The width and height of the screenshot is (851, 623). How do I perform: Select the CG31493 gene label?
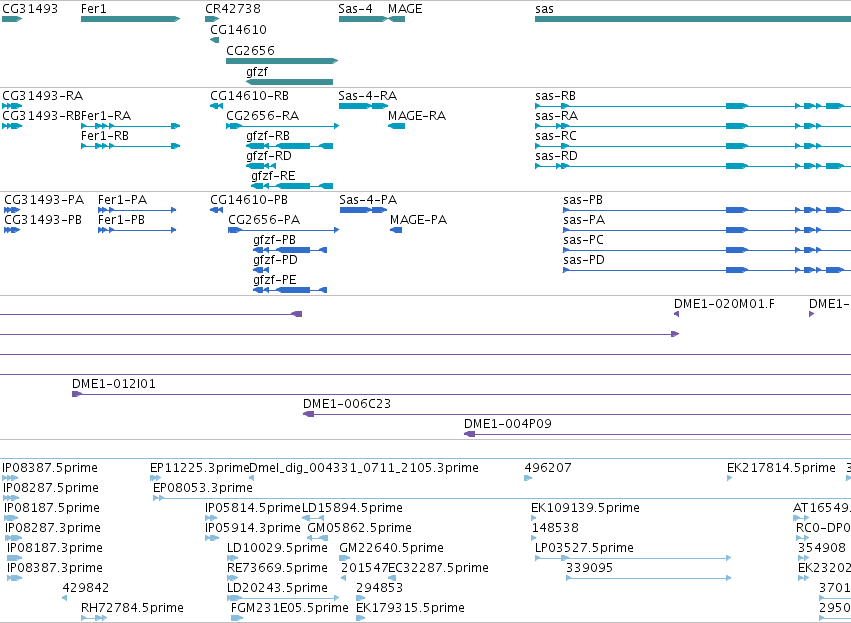(x=30, y=9)
